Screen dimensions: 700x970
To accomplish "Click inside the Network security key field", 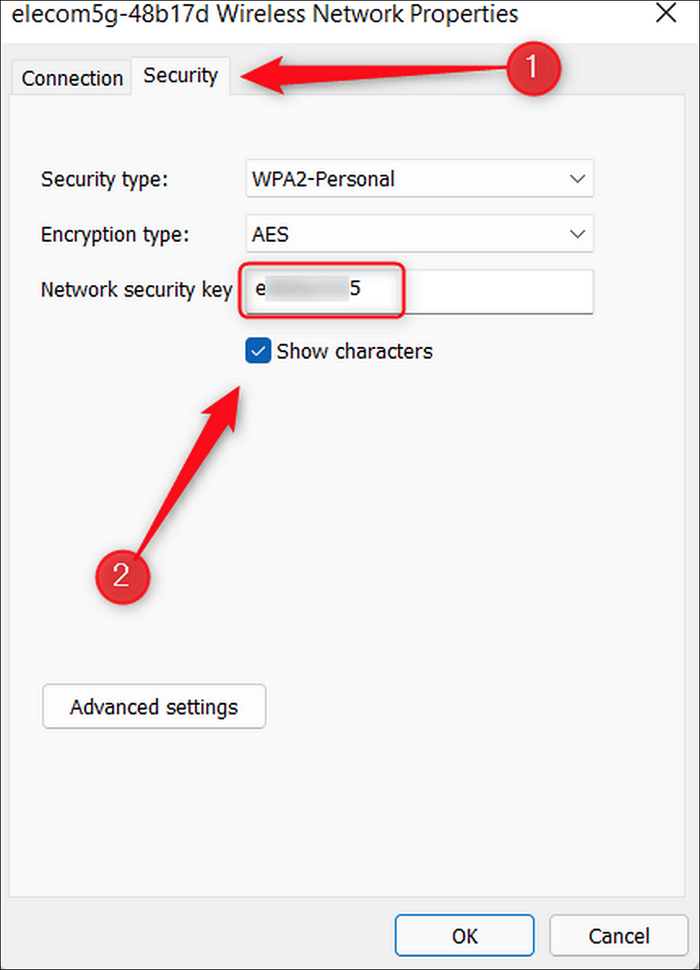I will [320, 289].
